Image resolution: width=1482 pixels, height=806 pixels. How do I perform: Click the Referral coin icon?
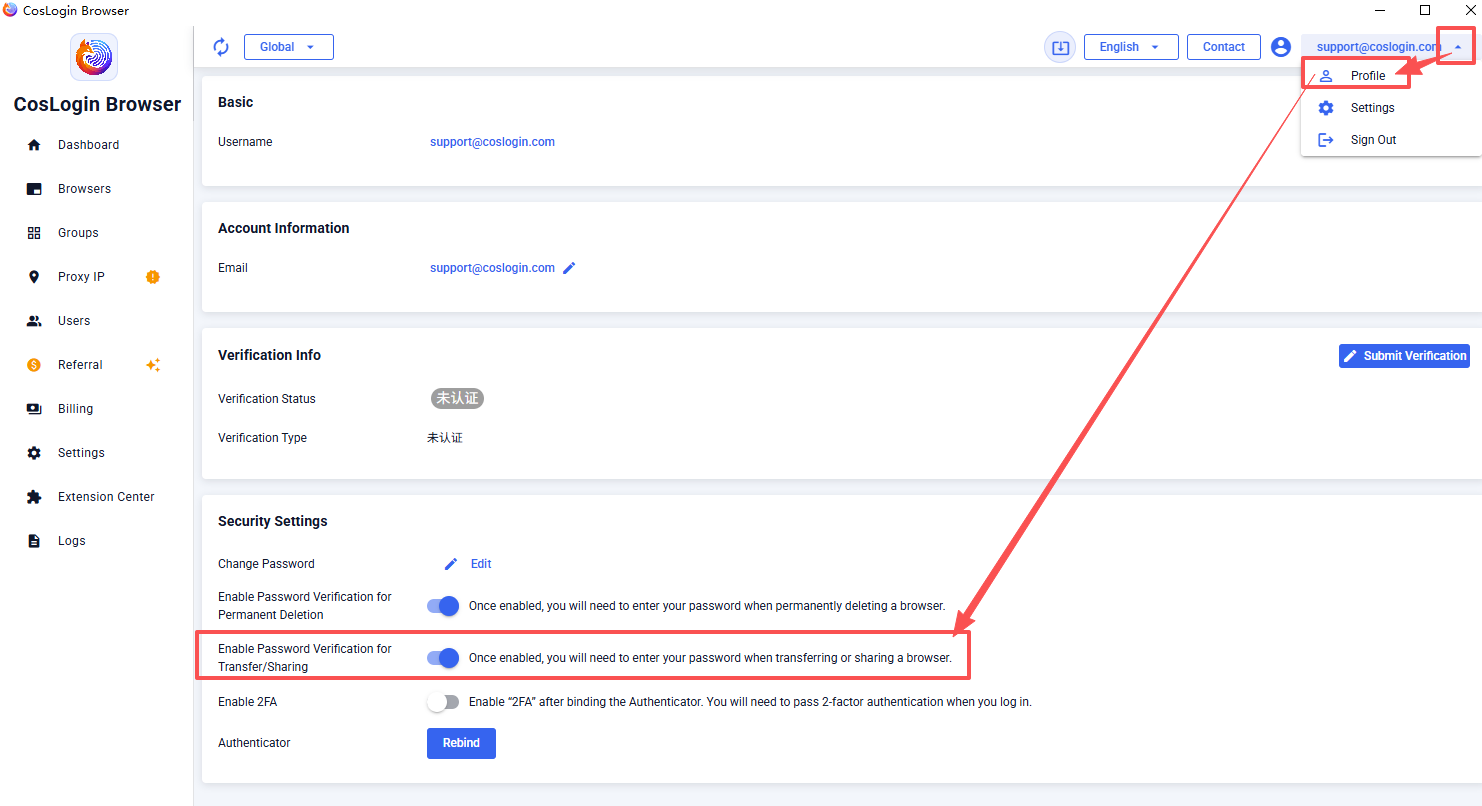click(34, 365)
